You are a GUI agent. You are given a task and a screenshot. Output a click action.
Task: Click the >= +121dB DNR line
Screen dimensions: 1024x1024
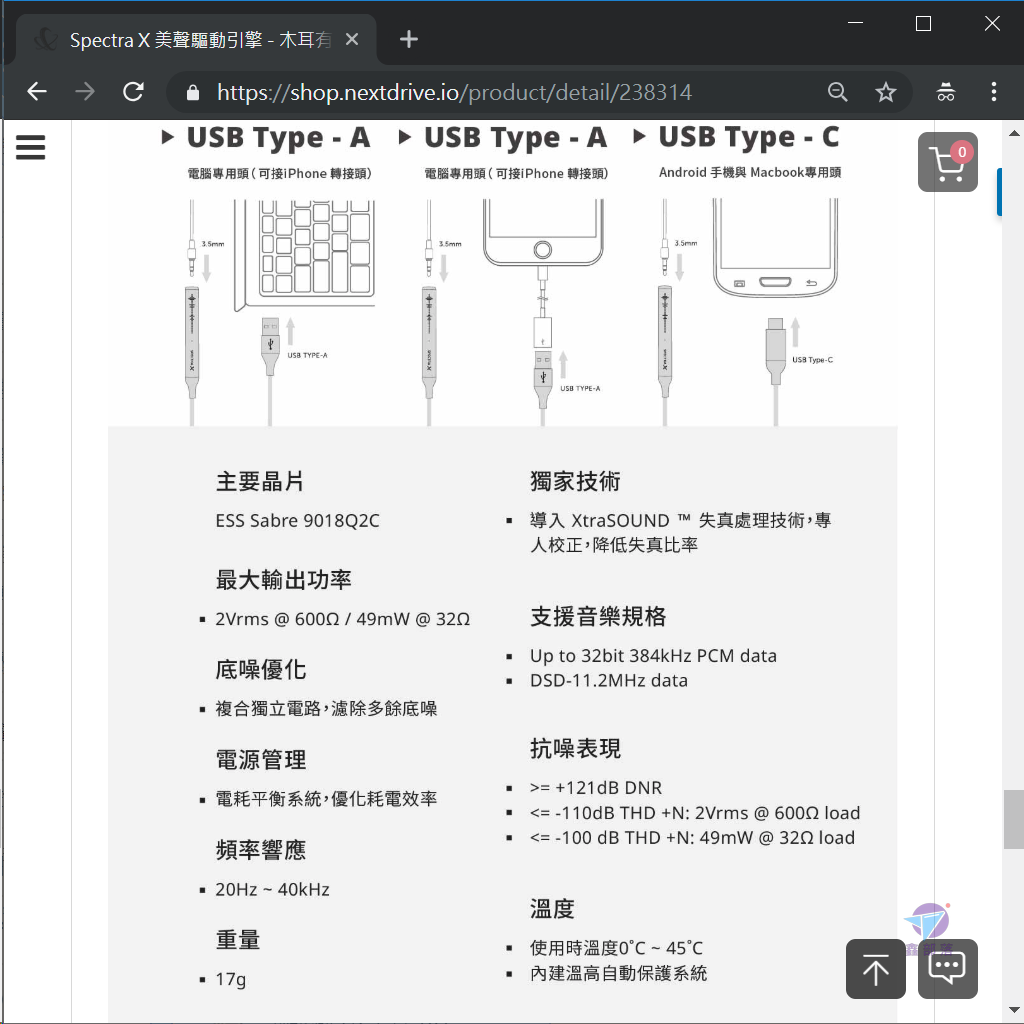(596, 788)
